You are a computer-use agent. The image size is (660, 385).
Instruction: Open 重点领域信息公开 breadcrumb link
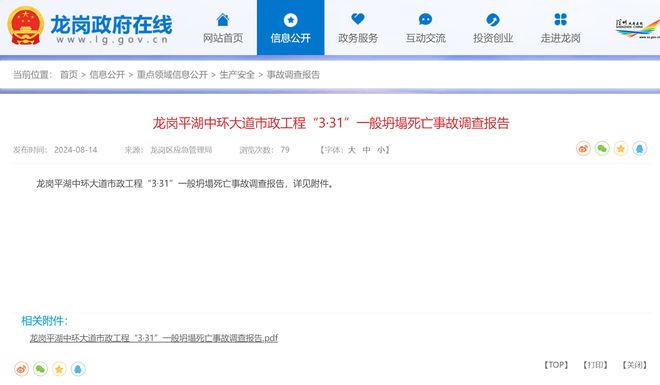tap(172, 74)
